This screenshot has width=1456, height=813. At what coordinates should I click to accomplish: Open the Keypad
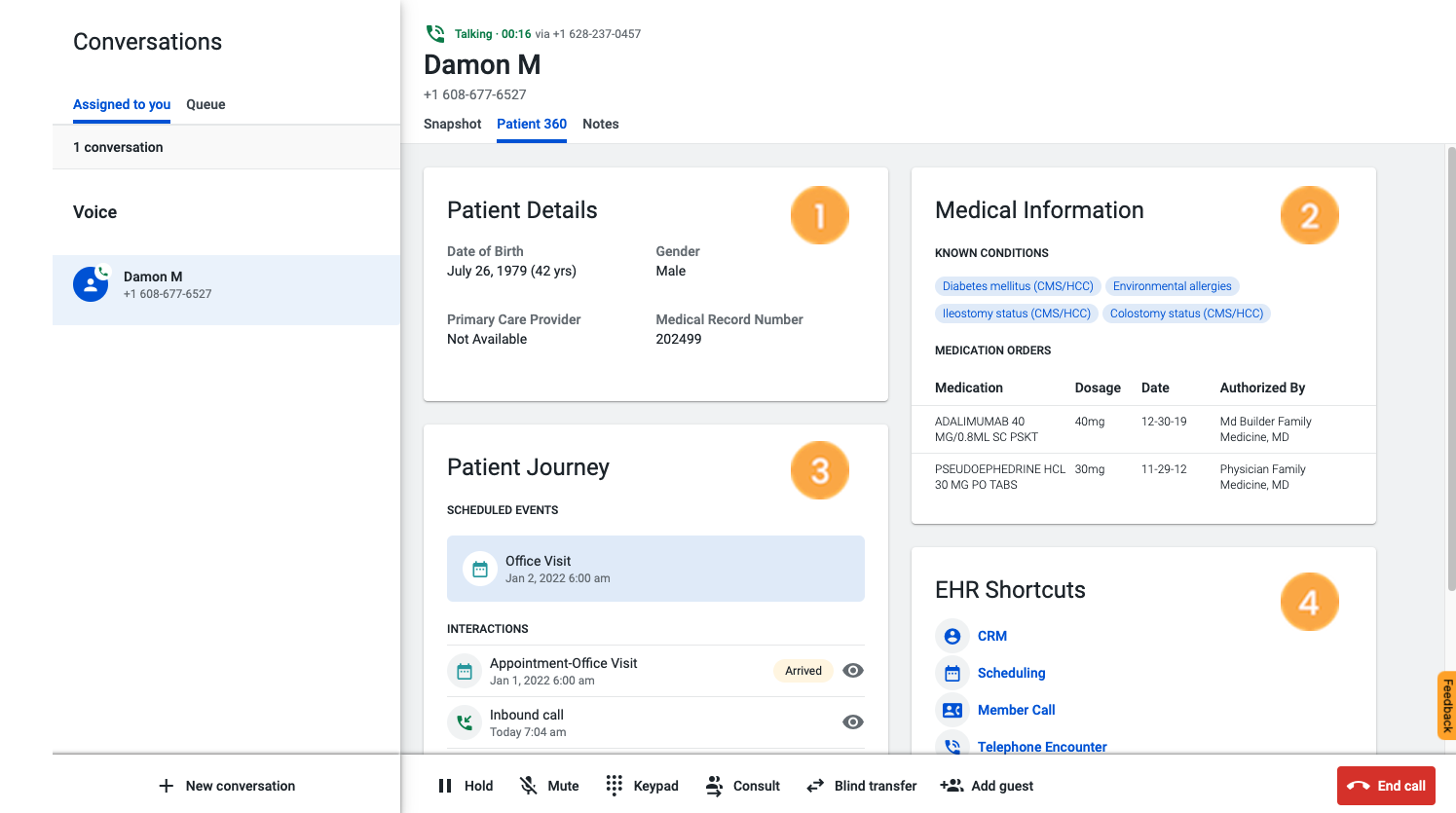(x=642, y=786)
